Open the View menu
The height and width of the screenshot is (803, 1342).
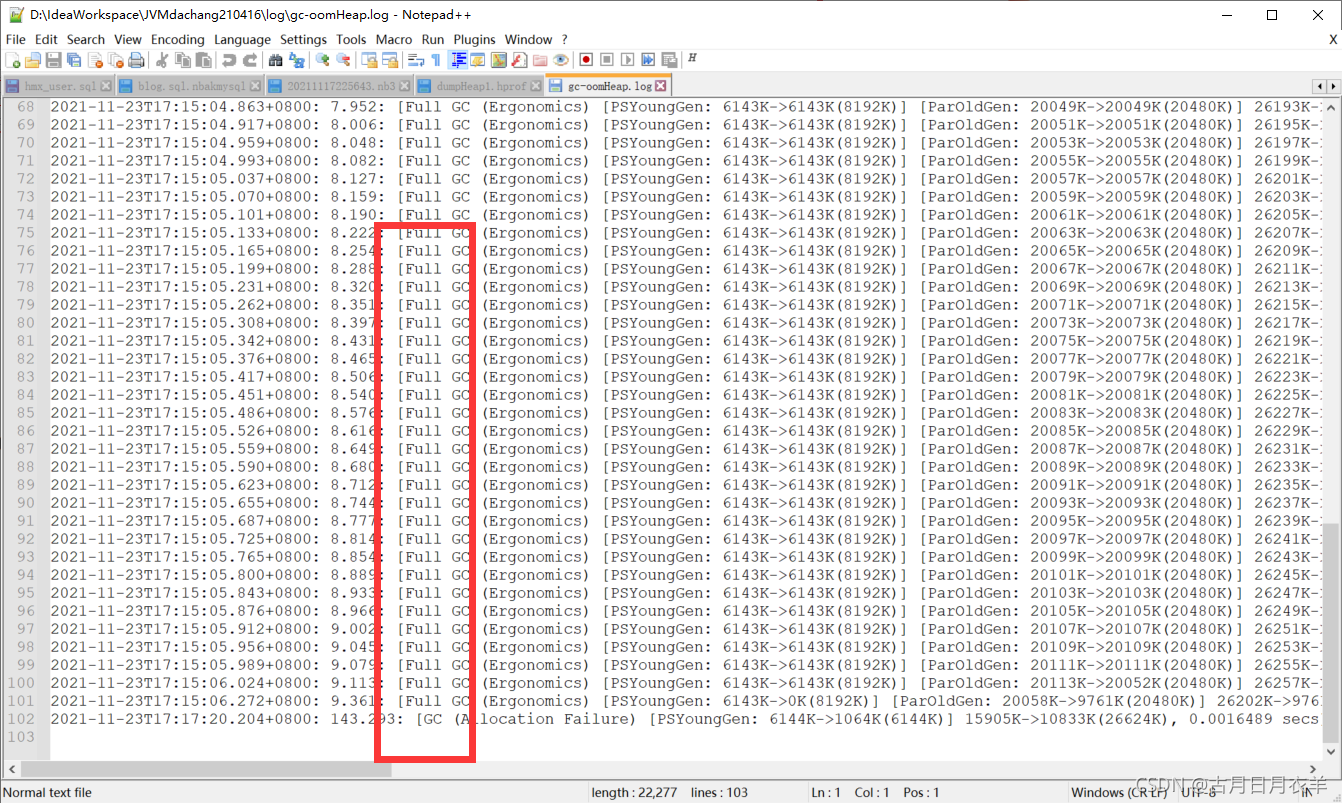[x=128, y=39]
